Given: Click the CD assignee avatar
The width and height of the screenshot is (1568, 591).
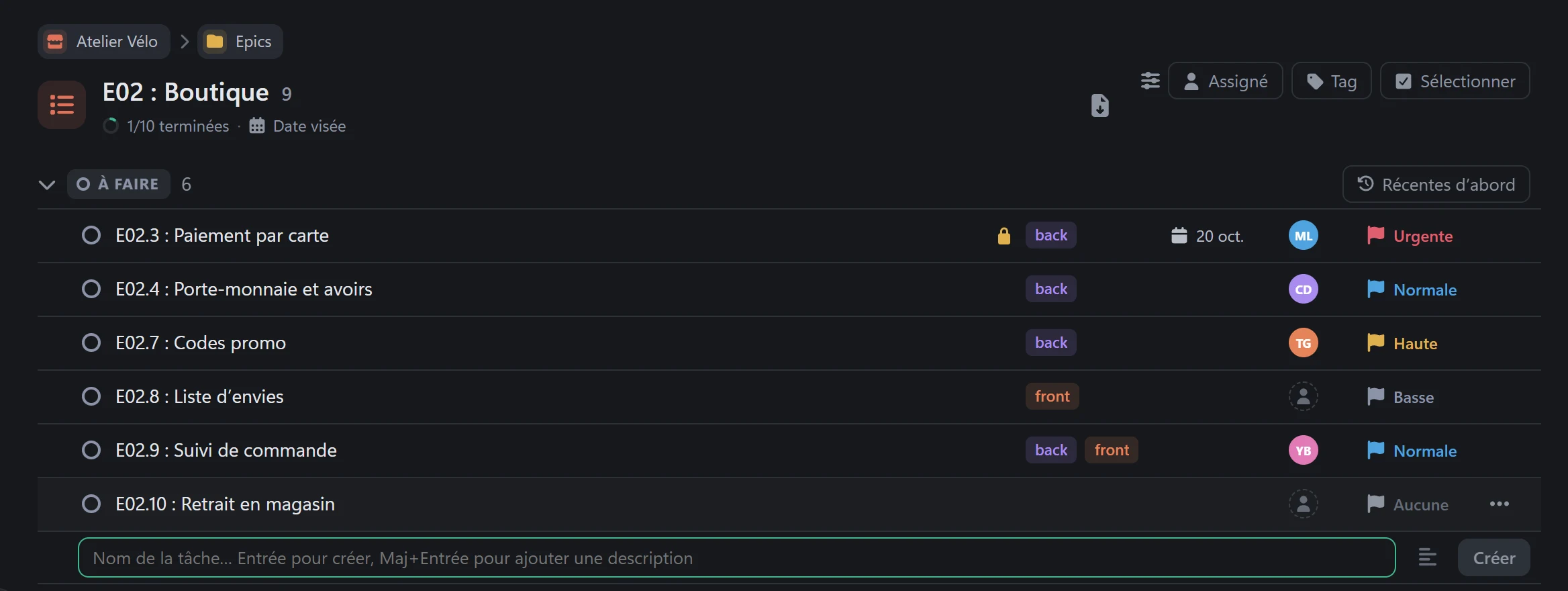Looking at the screenshot, I should coord(1304,289).
